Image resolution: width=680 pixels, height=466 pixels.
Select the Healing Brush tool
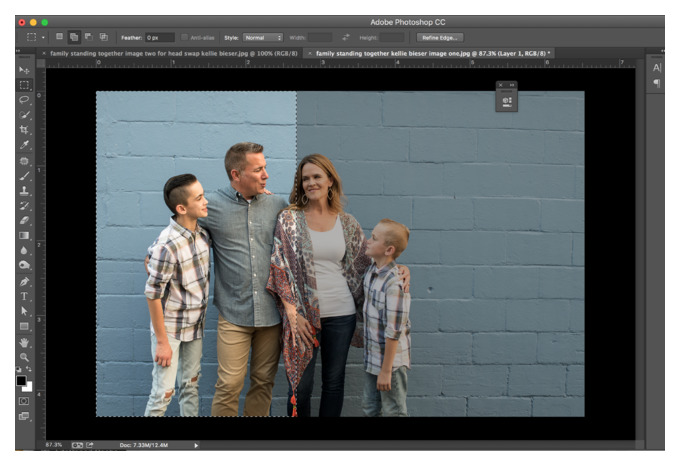(24, 161)
